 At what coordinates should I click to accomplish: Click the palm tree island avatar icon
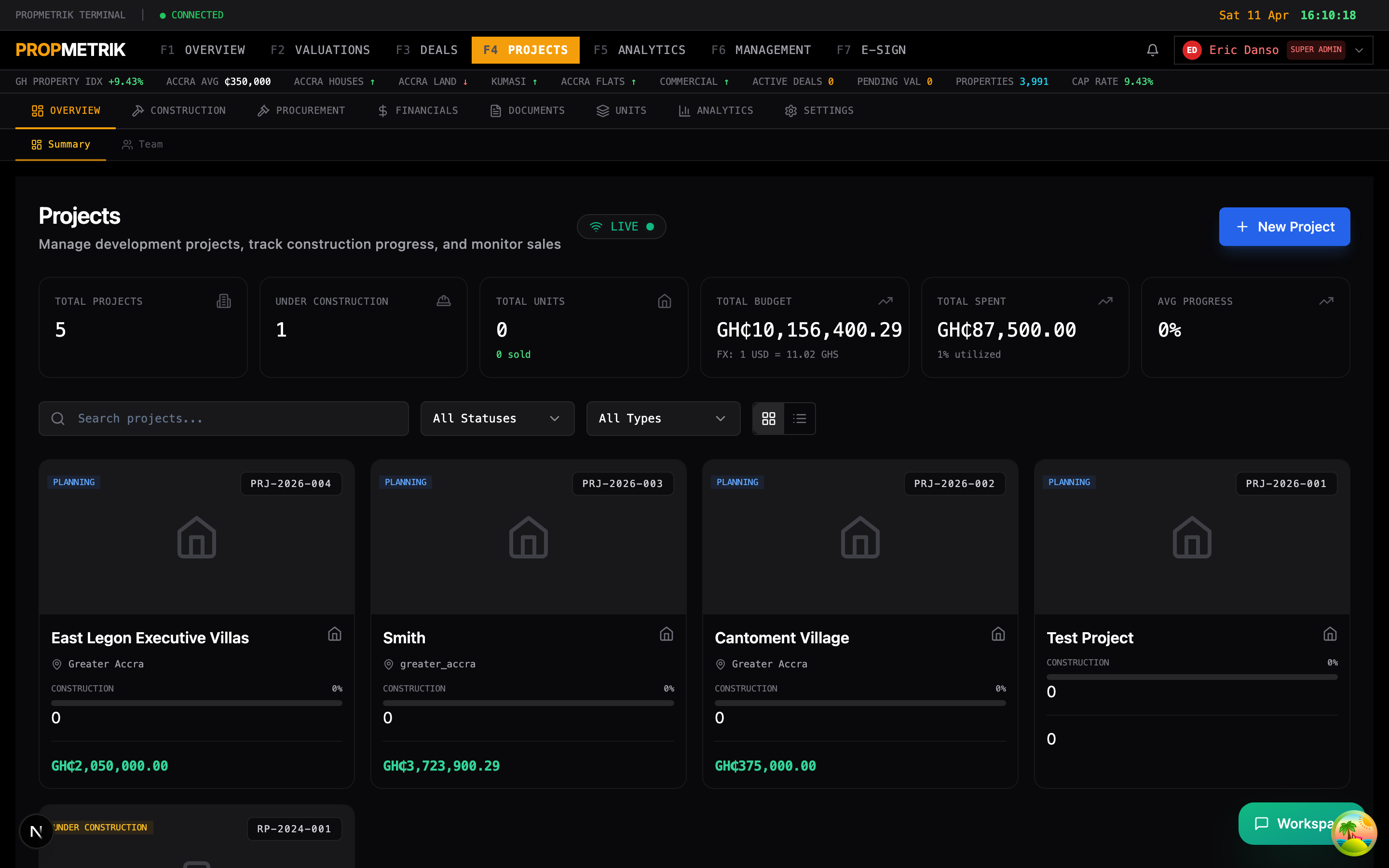pos(1354,832)
